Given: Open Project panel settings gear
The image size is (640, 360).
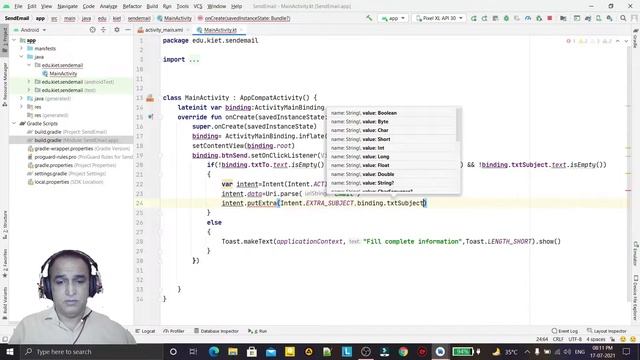Looking at the screenshot, I should click(117, 30).
